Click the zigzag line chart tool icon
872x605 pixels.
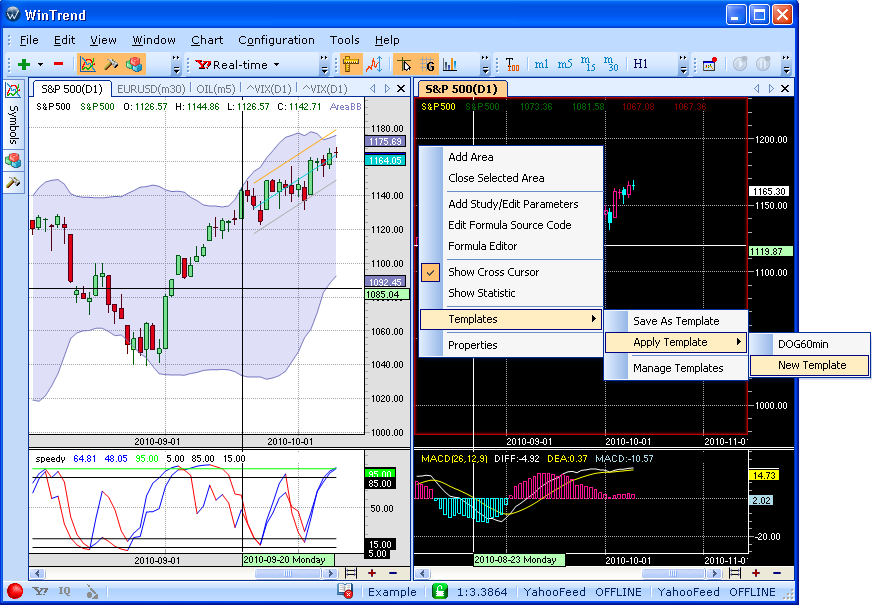pos(374,65)
